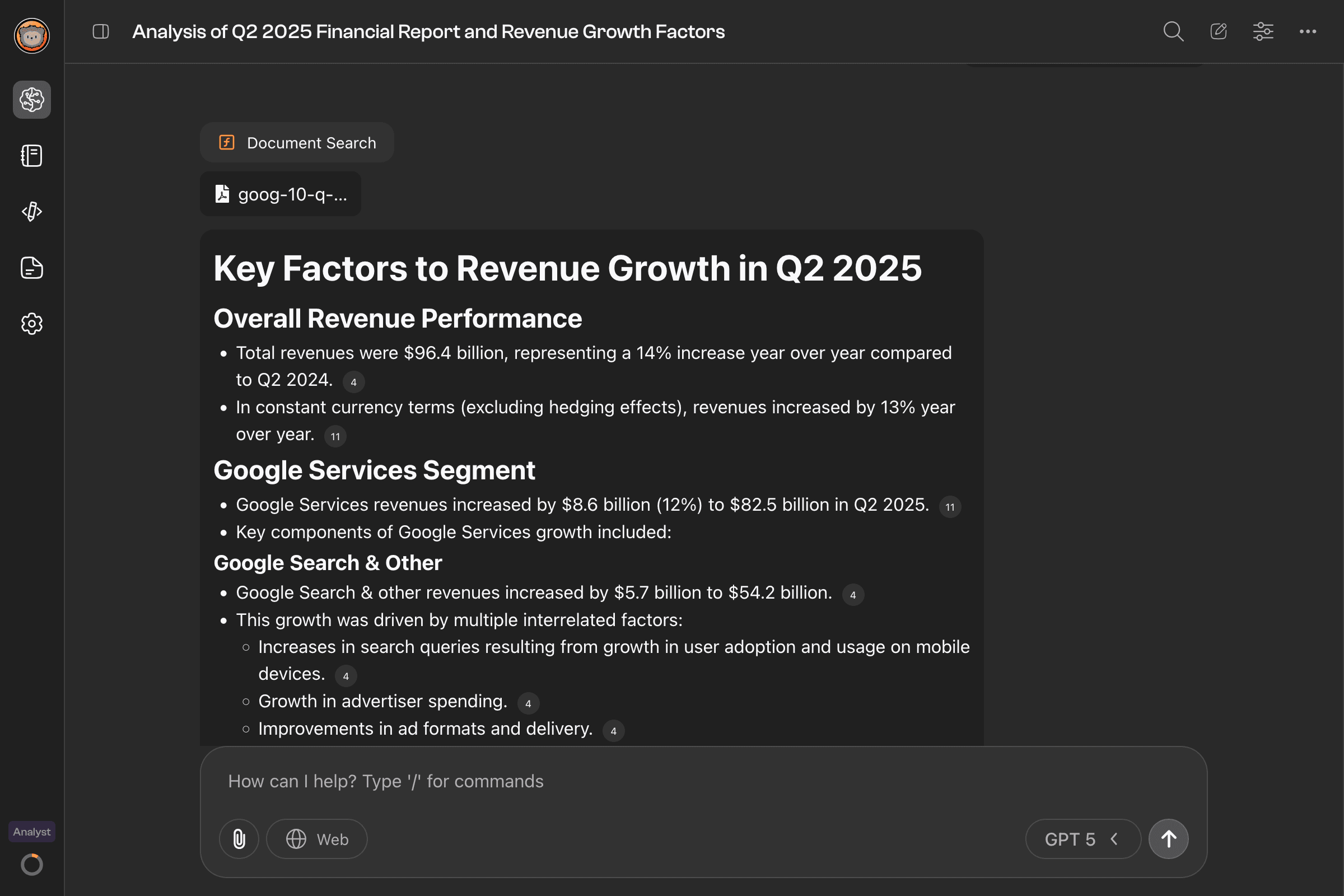This screenshot has width=1344, height=896.
Task: Open the GPT 5 model selector
Action: pos(1084,839)
